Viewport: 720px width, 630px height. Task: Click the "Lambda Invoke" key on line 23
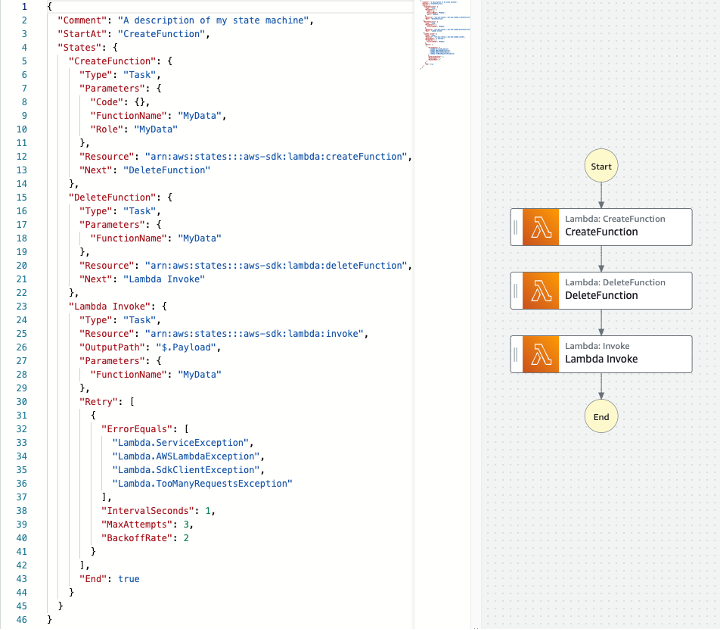click(x=109, y=306)
